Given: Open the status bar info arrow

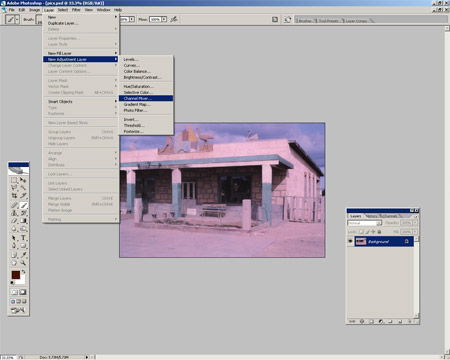Looking at the screenshot, I should [x=87, y=357].
